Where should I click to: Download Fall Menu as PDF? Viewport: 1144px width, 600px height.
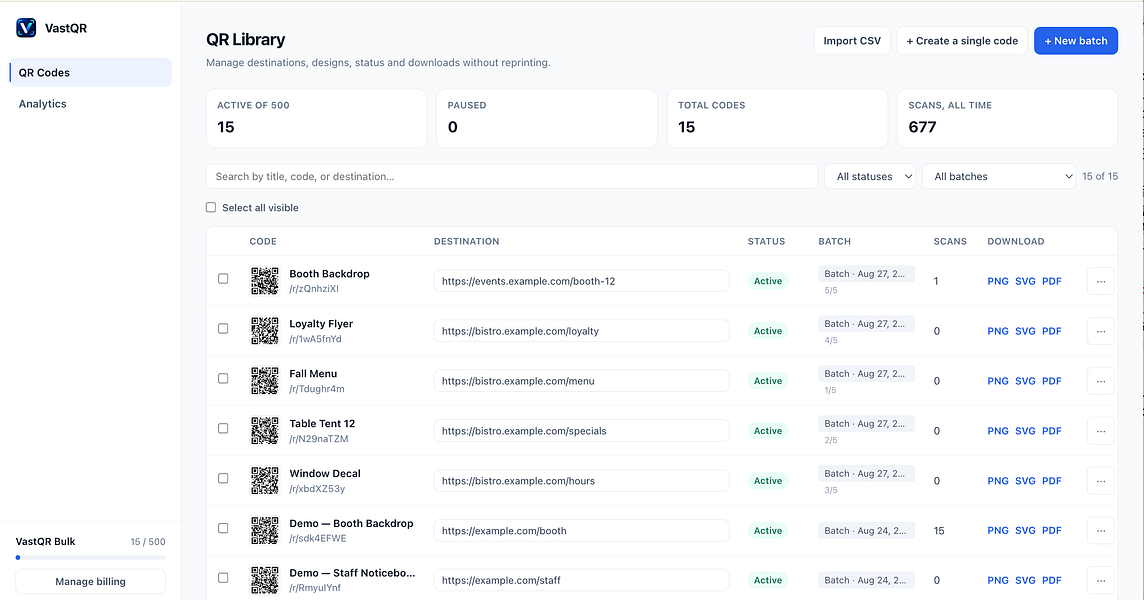point(1051,381)
